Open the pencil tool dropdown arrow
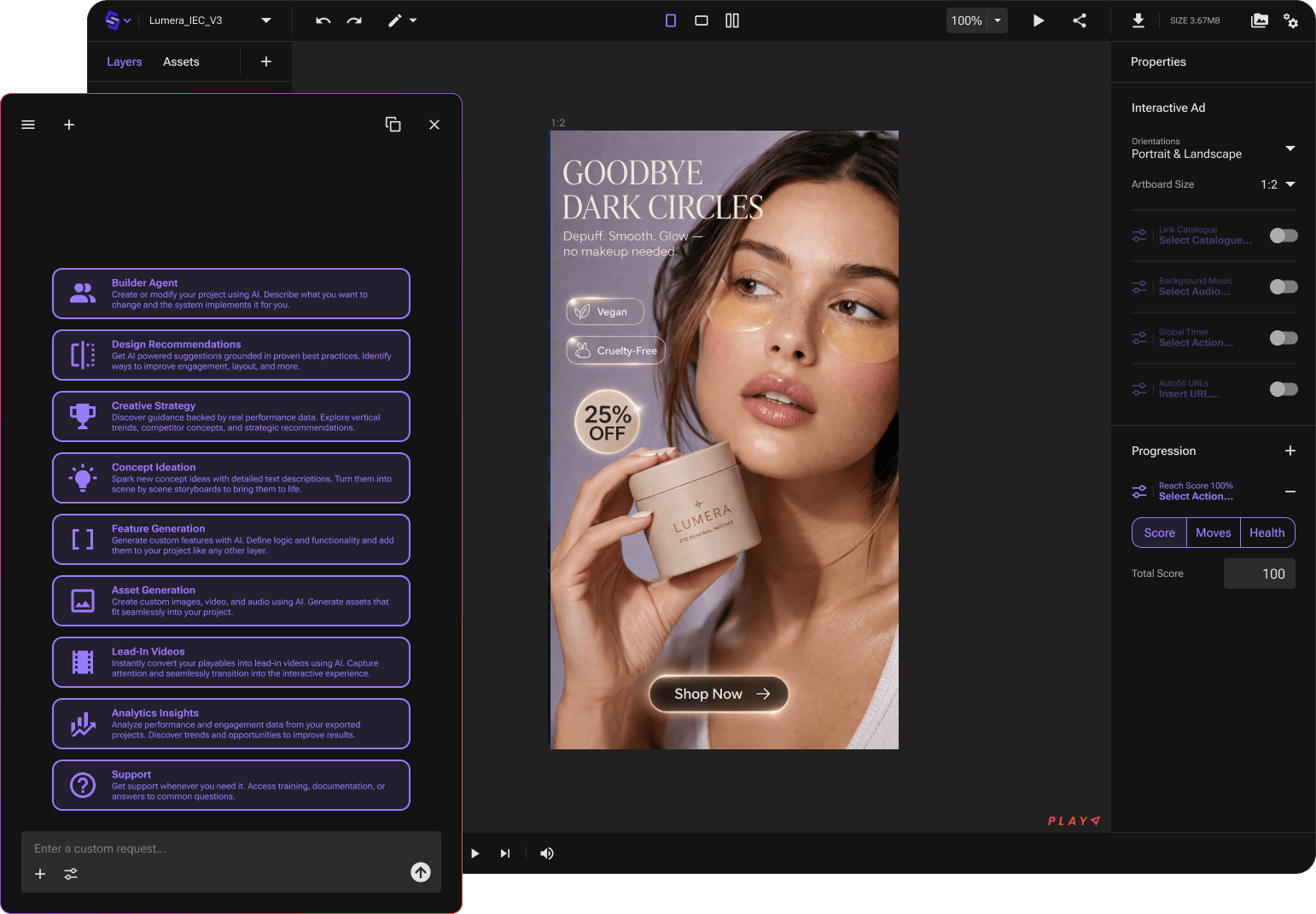1316x914 pixels. click(413, 20)
